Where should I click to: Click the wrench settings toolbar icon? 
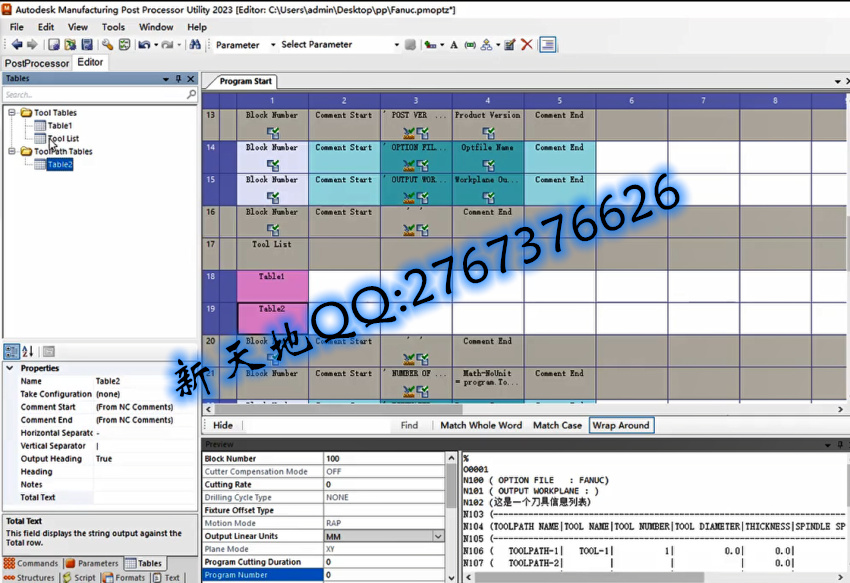pos(107,44)
